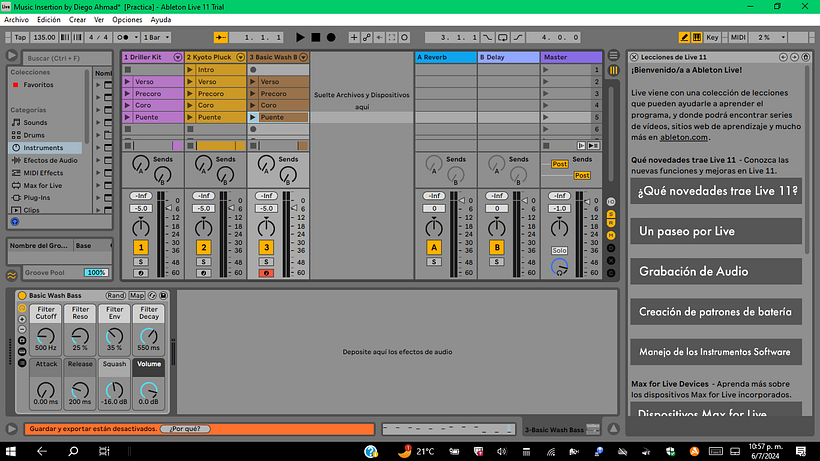Click the browser search field
This screenshot has height=461, width=820.
click(x=67, y=58)
